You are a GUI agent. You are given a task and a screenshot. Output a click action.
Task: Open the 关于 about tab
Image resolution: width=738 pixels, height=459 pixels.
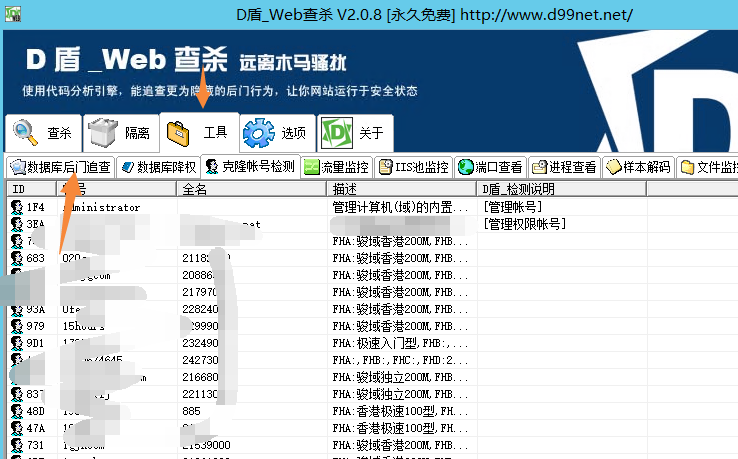coord(355,133)
